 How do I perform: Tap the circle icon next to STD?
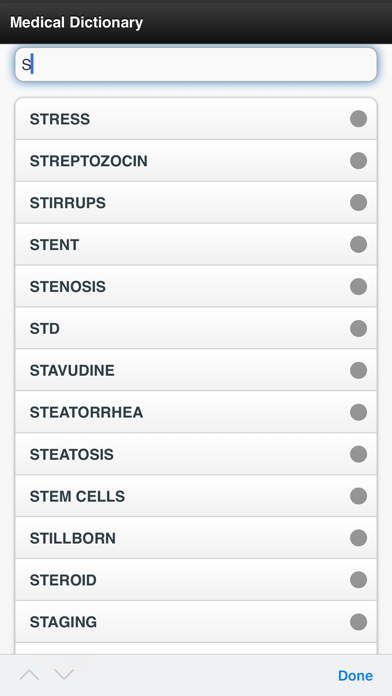point(358,328)
